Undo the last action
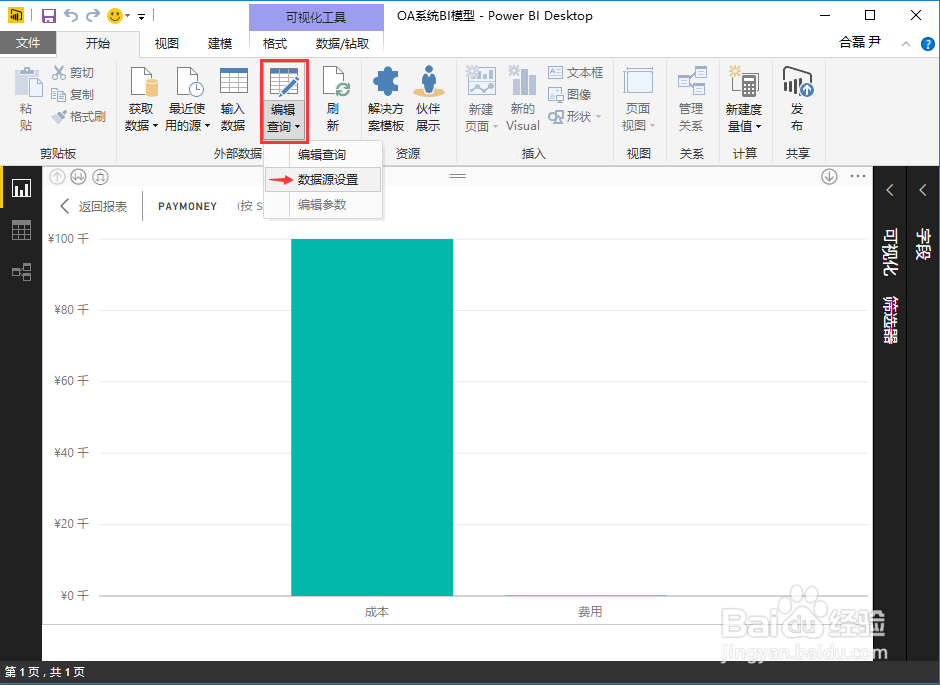Image resolution: width=940 pixels, height=685 pixels. point(71,16)
